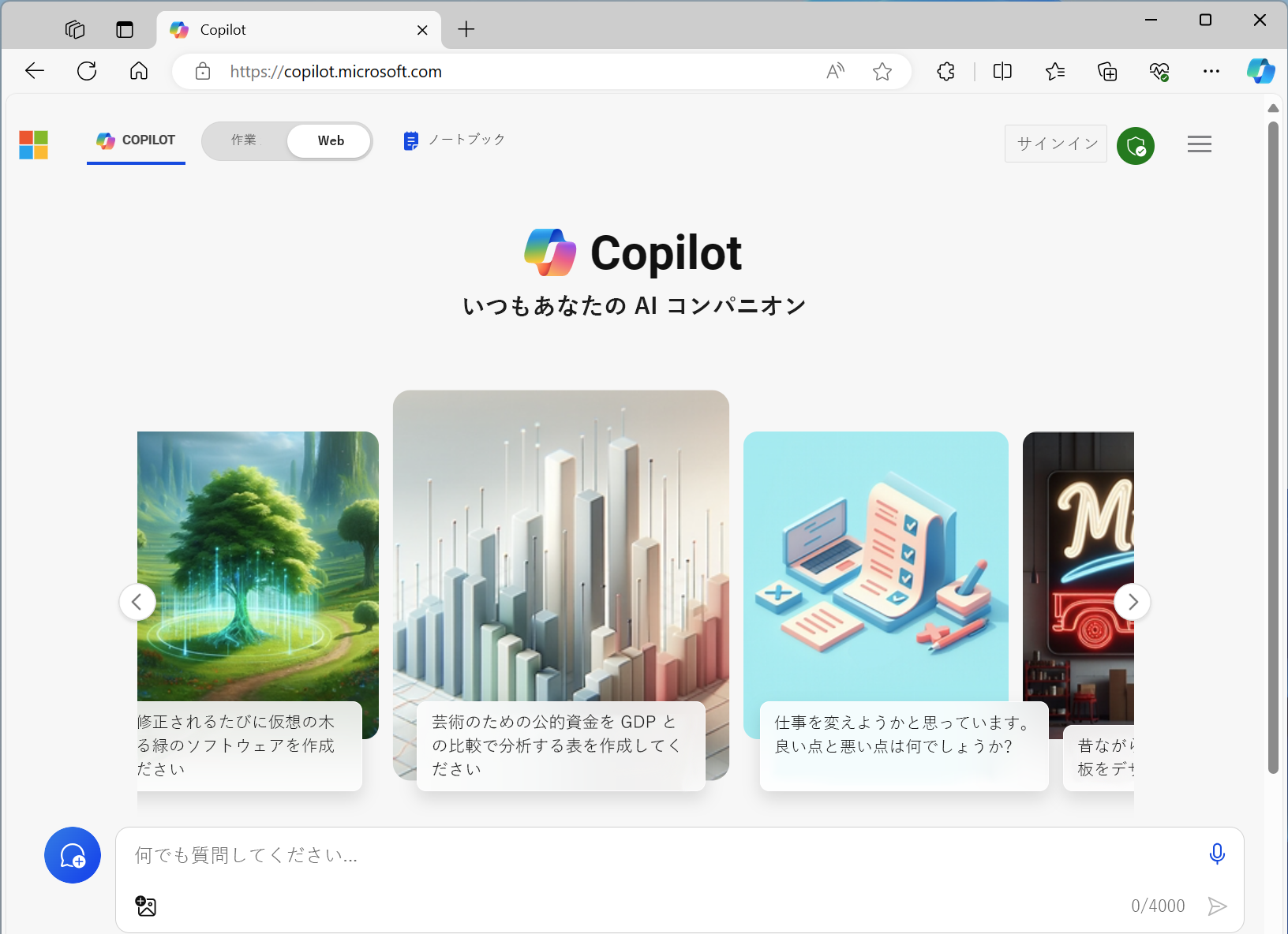The height and width of the screenshot is (934, 1288).
Task: Use microphone voice input
Action: (x=1217, y=854)
